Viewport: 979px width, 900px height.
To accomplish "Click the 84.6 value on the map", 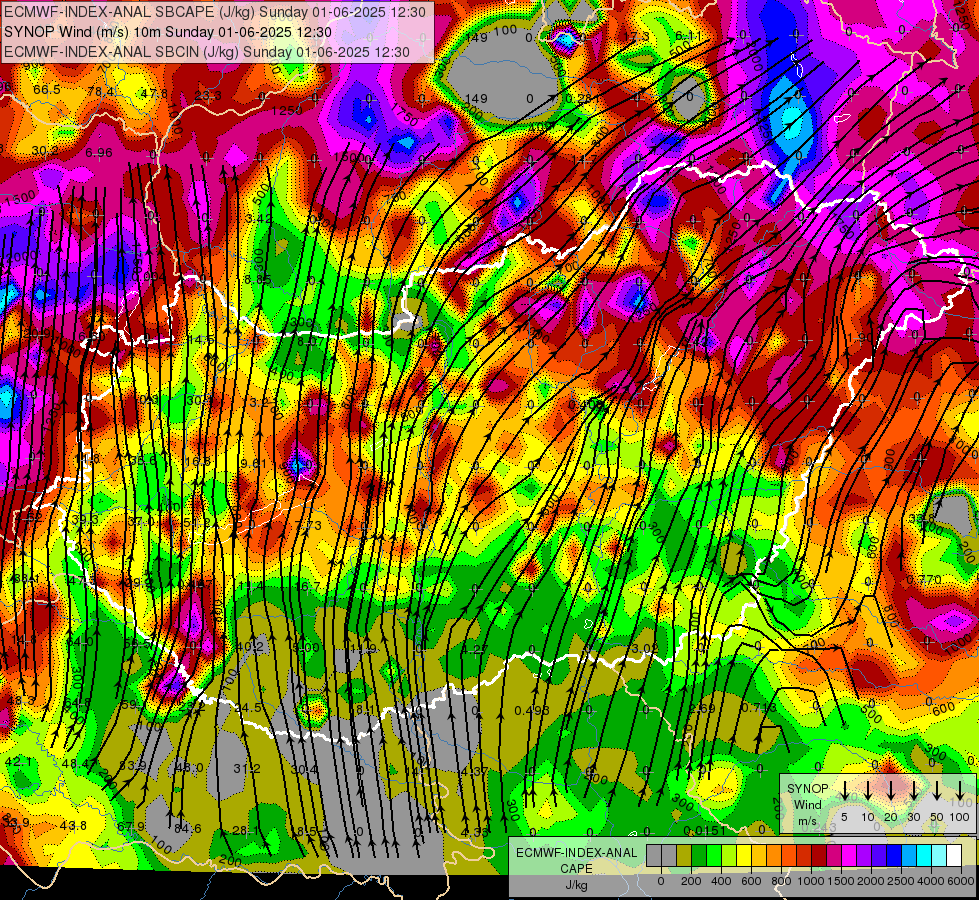I will (188, 829).
